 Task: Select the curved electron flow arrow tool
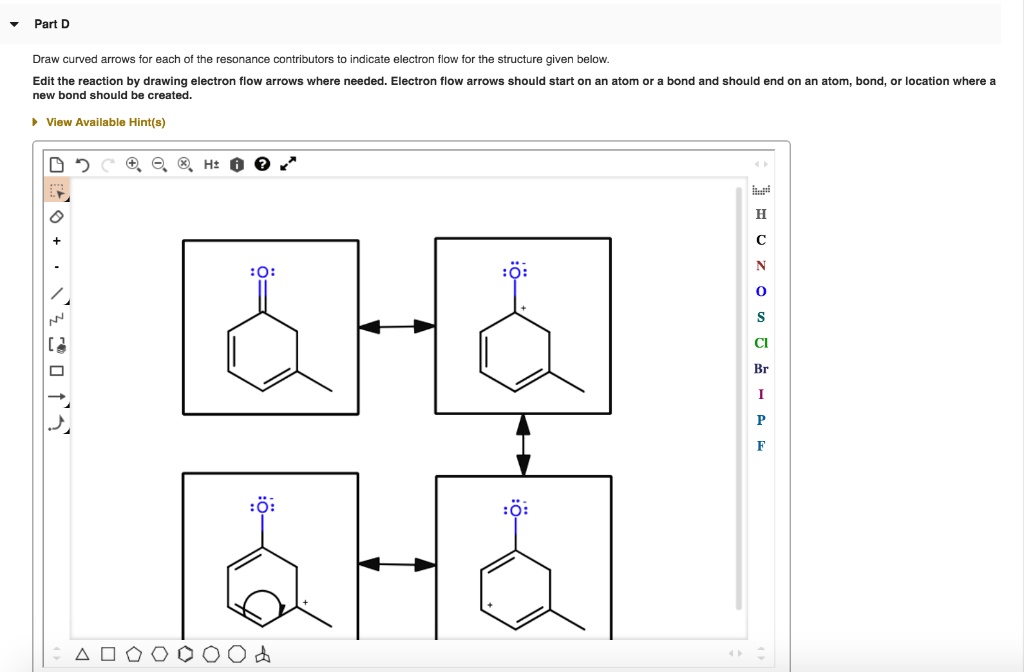(57, 423)
